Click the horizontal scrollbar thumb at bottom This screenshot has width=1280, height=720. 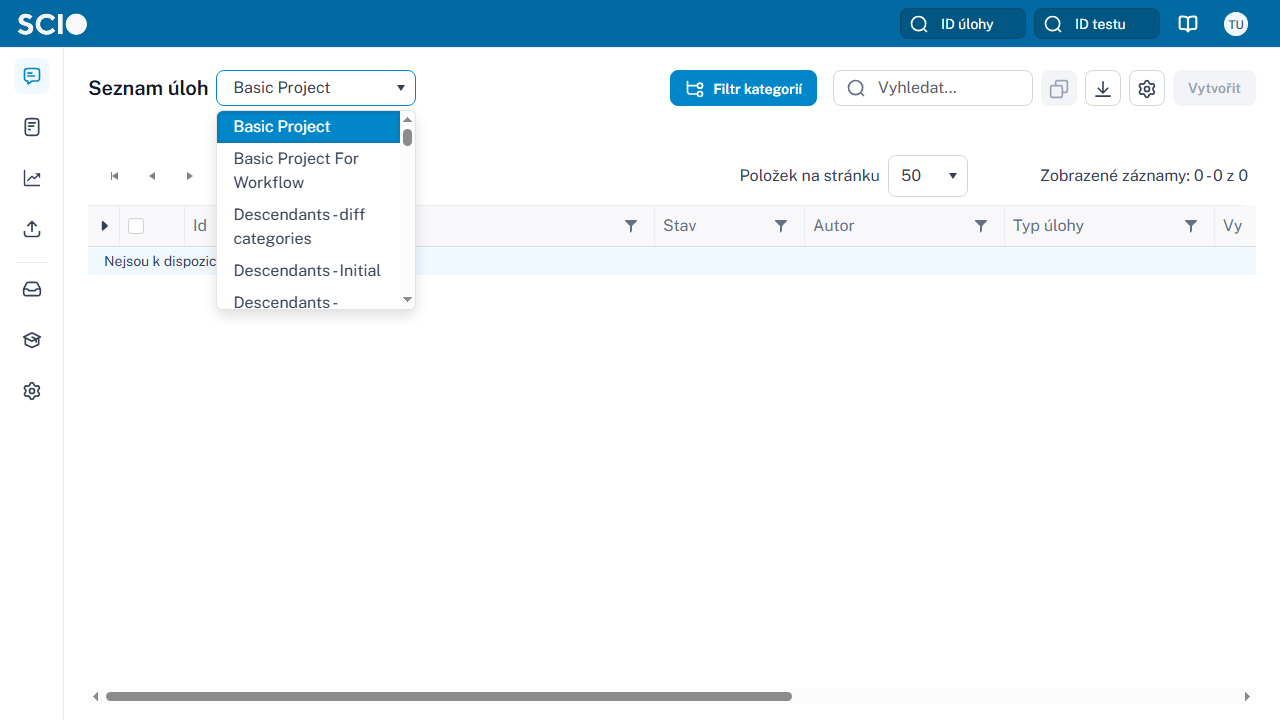pos(449,696)
